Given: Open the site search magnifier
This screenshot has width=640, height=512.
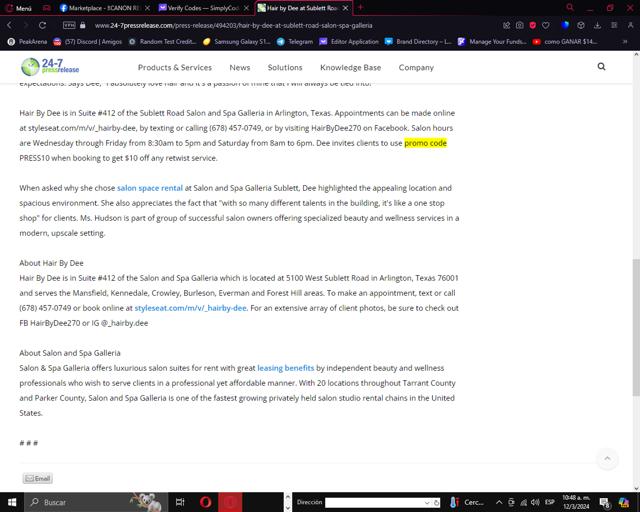Looking at the screenshot, I should pyautogui.click(x=601, y=67).
